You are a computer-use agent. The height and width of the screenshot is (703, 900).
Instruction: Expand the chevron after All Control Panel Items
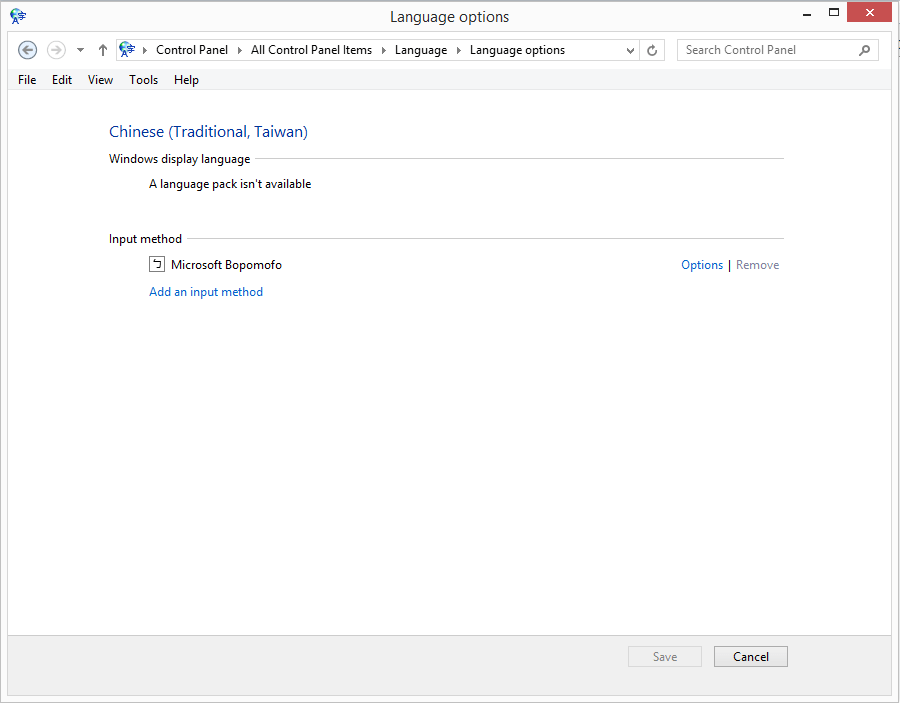[383, 51]
